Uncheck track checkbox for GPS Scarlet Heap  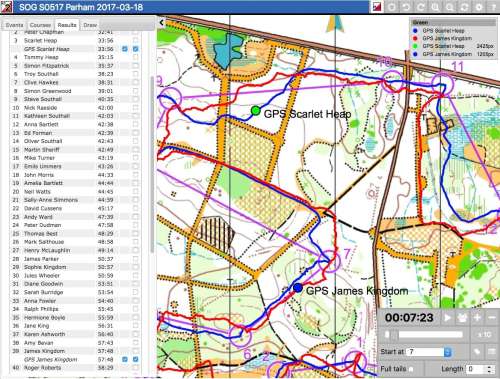[125, 49]
